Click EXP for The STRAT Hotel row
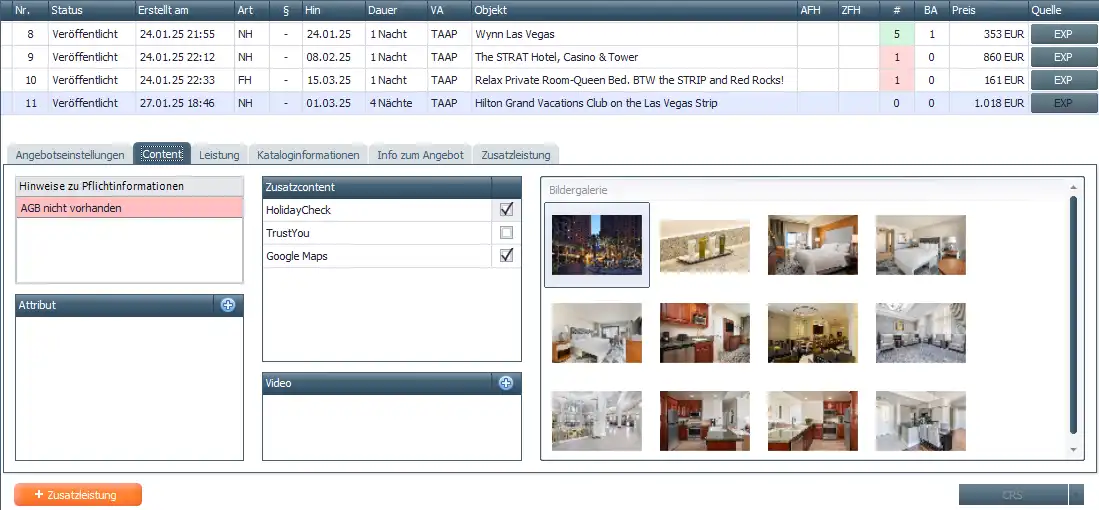The image size is (1099, 510). (1063, 57)
